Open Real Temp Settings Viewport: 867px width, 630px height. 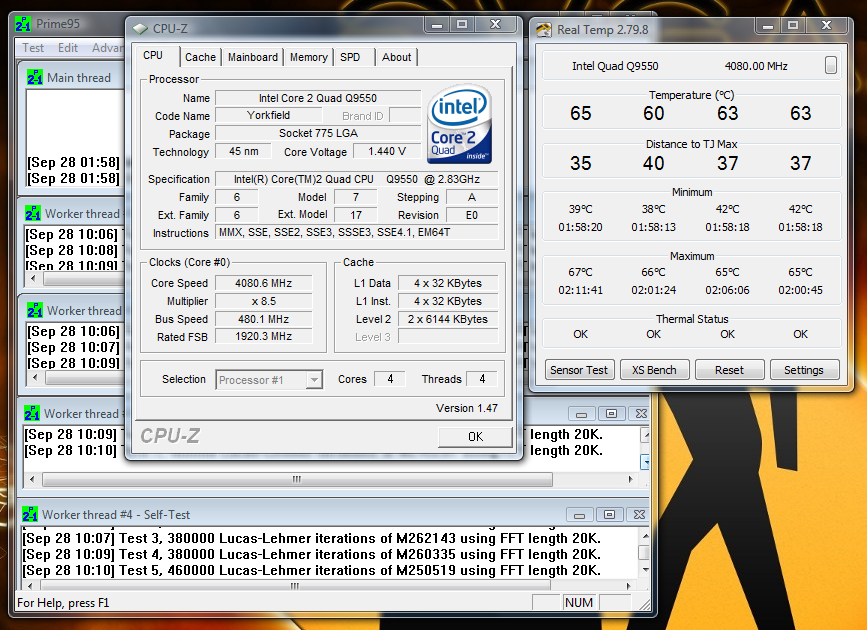804,370
